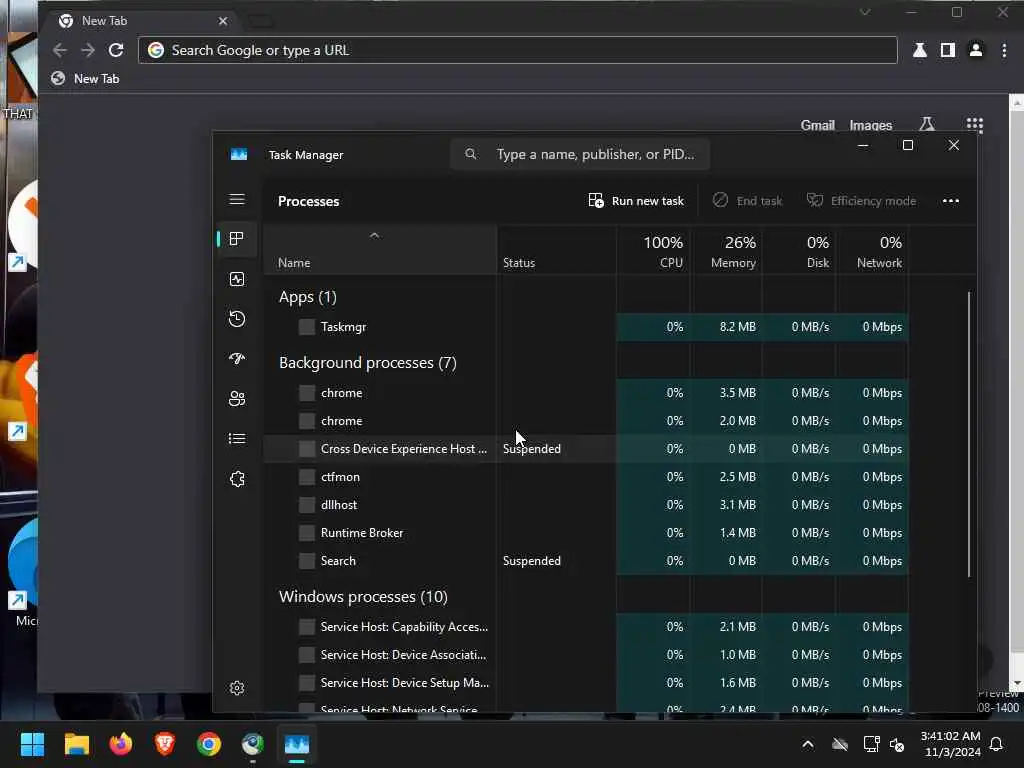This screenshot has width=1024, height=768.
Task: Select Service Host: Capability Access row
Action: 586,627
